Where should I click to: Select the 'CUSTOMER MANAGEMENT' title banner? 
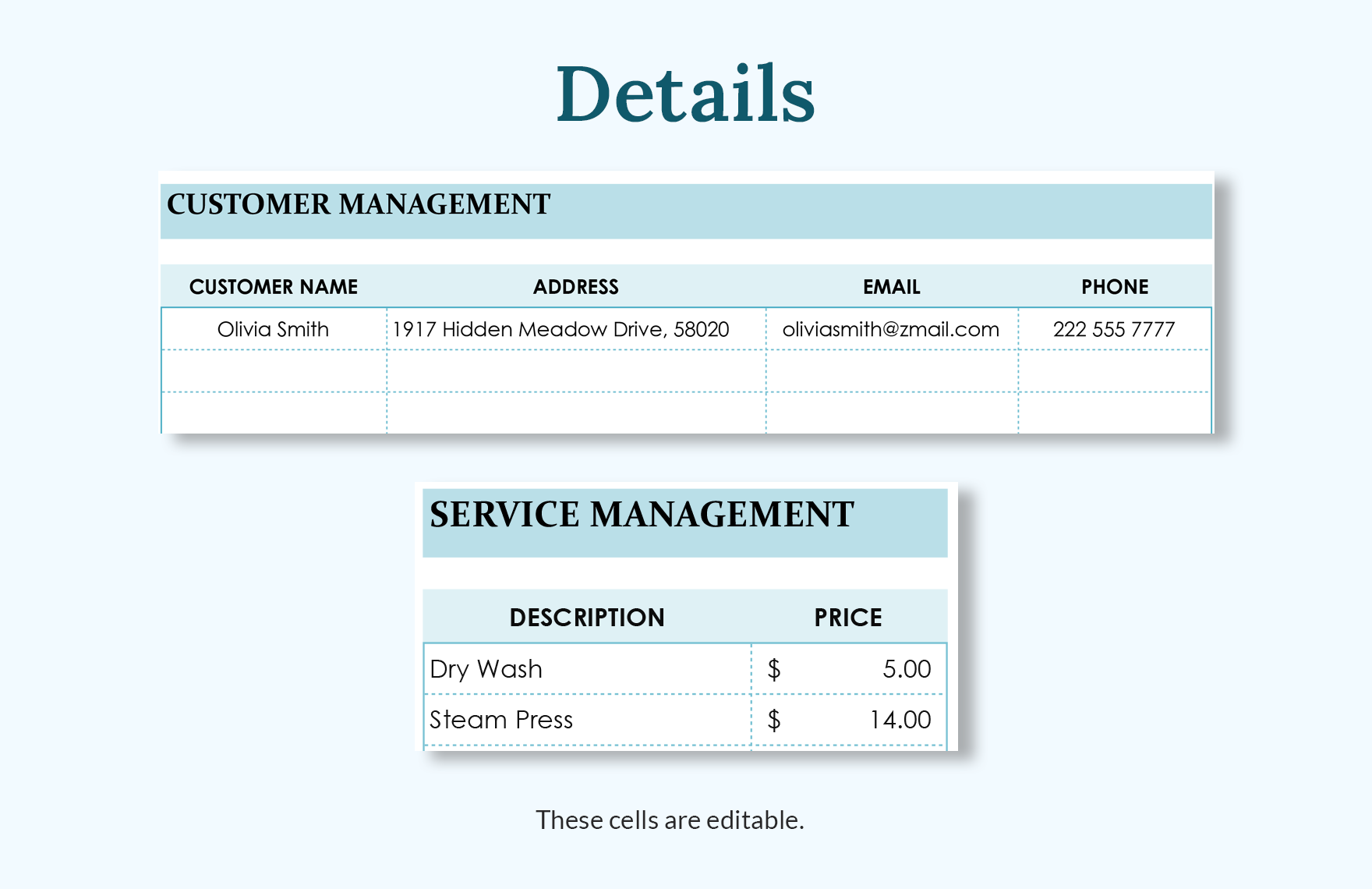686,211
